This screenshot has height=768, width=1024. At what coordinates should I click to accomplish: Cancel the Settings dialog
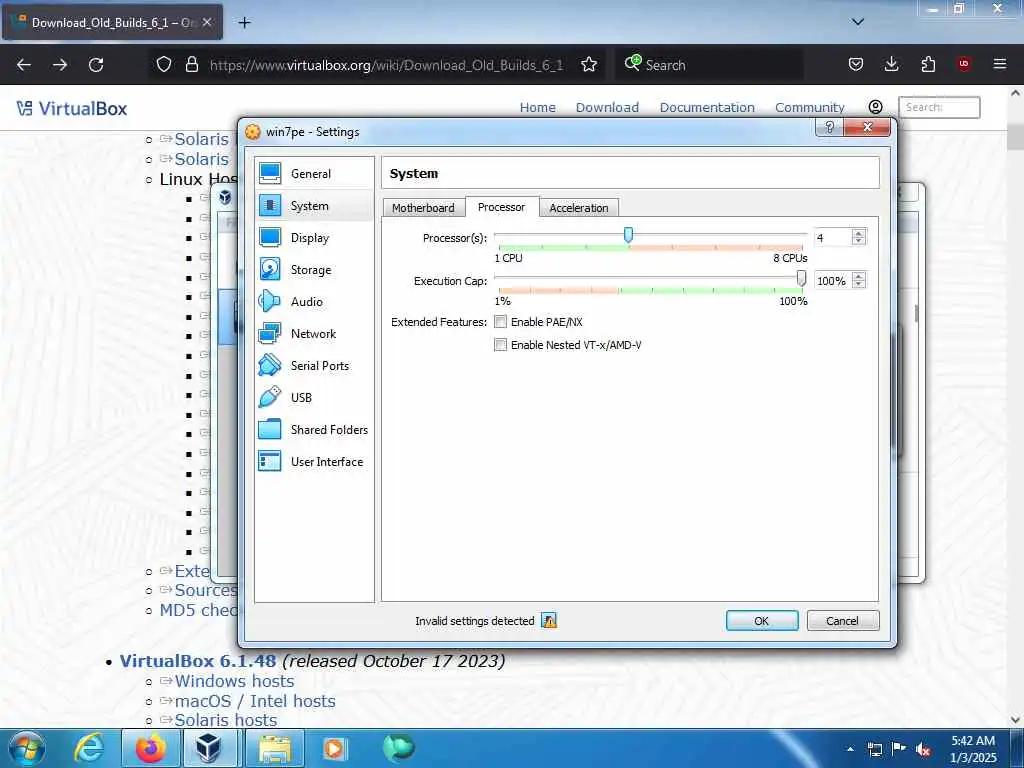[842, 621]
